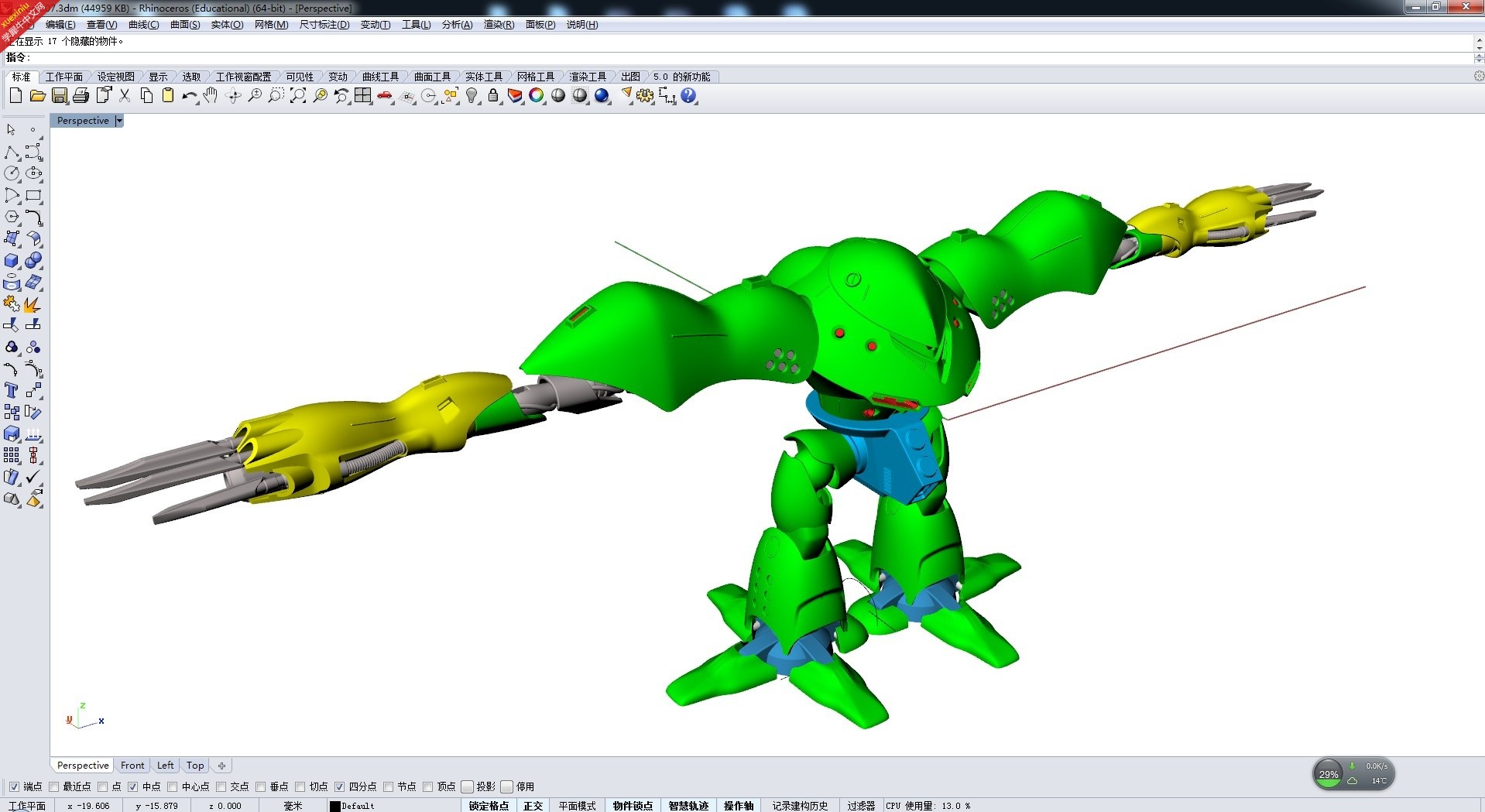Open the 实体(O) menu

pos(227,25)
